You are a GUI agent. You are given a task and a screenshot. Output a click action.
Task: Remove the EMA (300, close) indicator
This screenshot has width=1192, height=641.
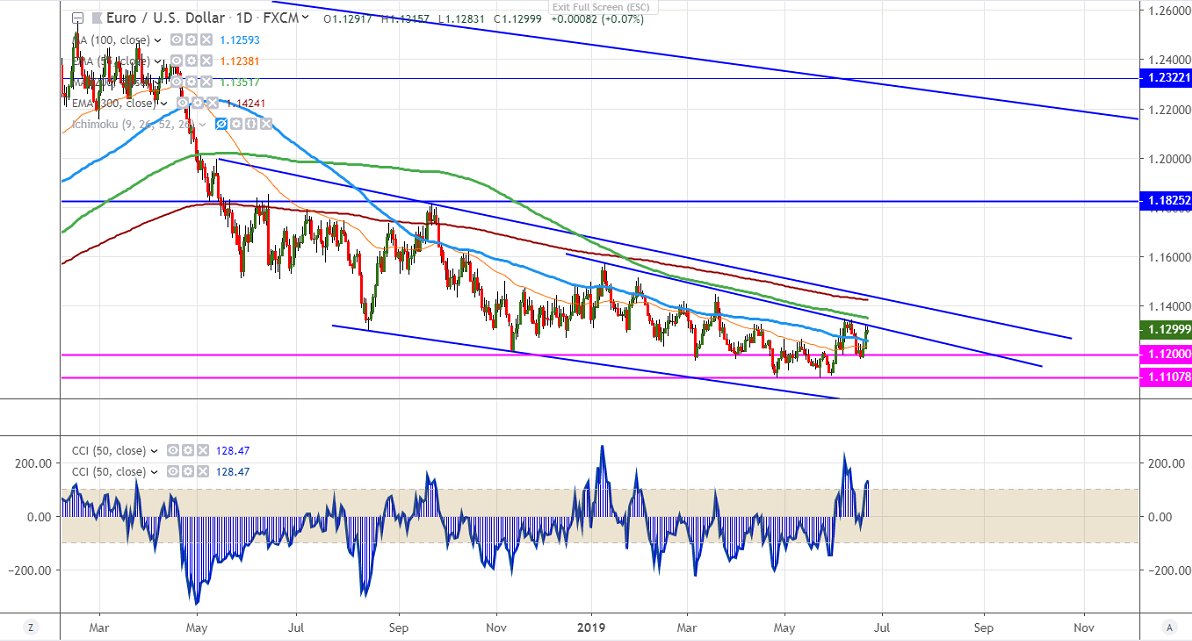point(212,103)
